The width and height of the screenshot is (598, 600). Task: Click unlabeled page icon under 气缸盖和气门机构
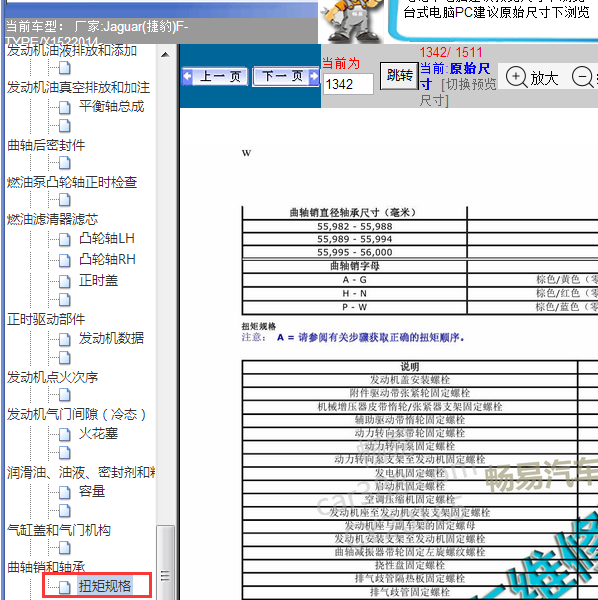(65, 548)
